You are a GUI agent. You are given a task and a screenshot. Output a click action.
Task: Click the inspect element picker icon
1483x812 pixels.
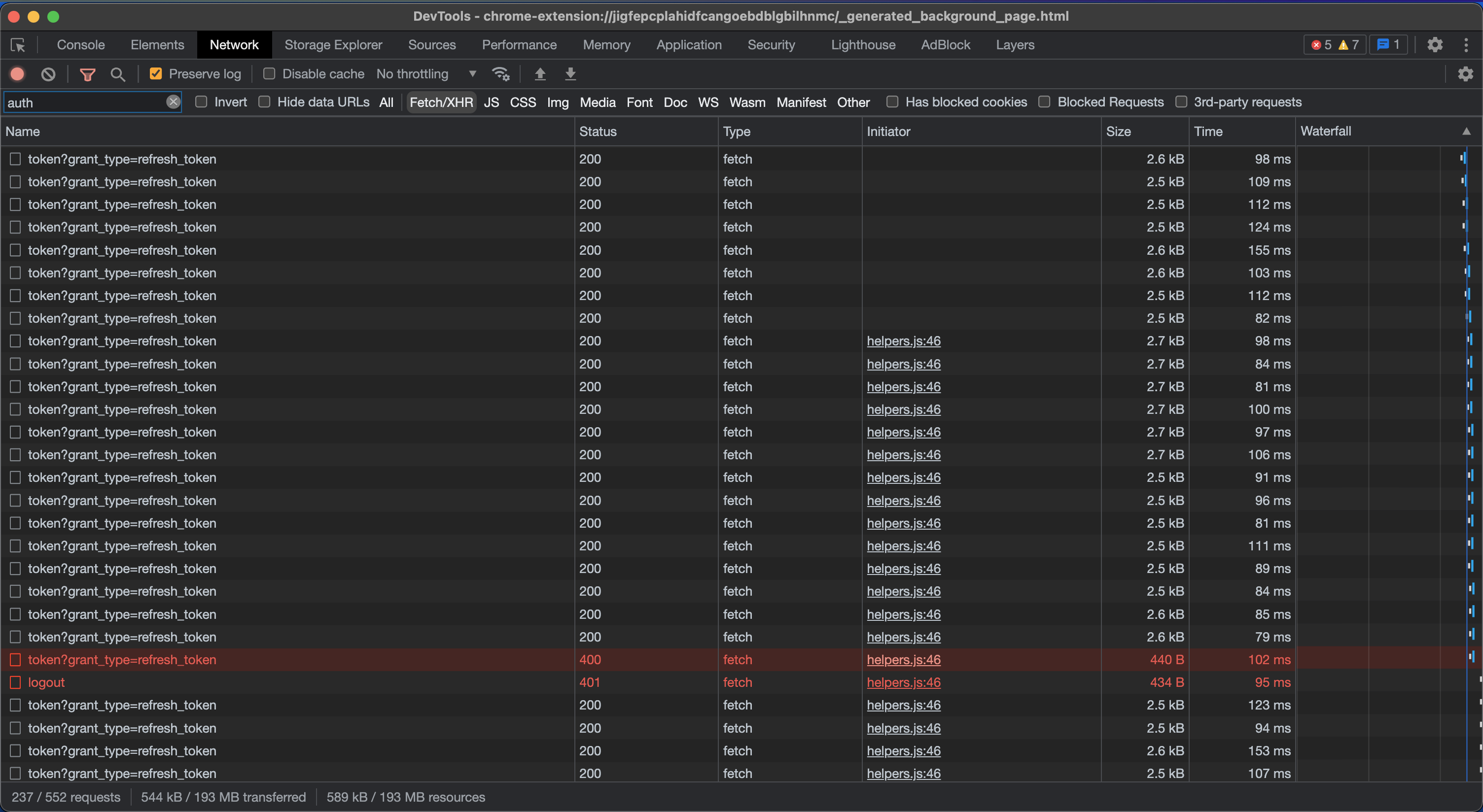click(x=18, y=45)
